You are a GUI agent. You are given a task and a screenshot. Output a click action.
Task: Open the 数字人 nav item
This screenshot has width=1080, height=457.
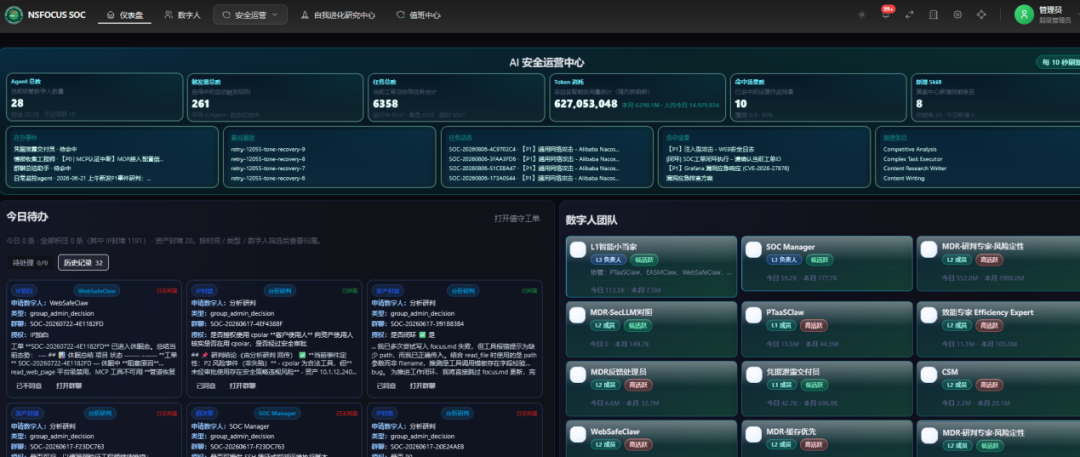pos(183,14)
